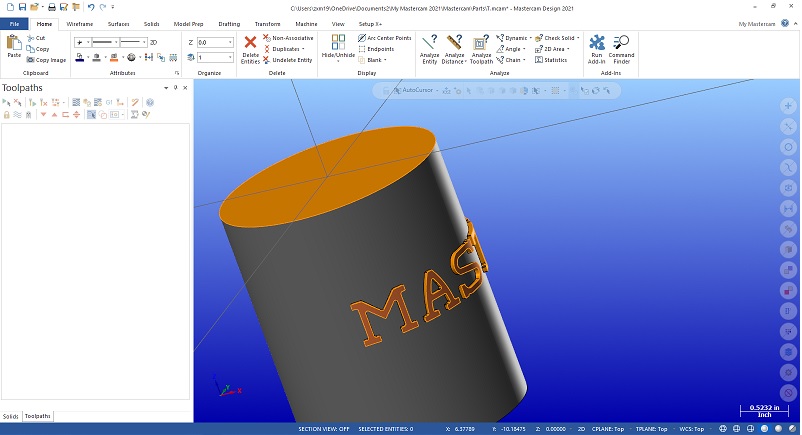
Task: Click CPLANE: Top in status bar
Action: [x=608, y=429]
